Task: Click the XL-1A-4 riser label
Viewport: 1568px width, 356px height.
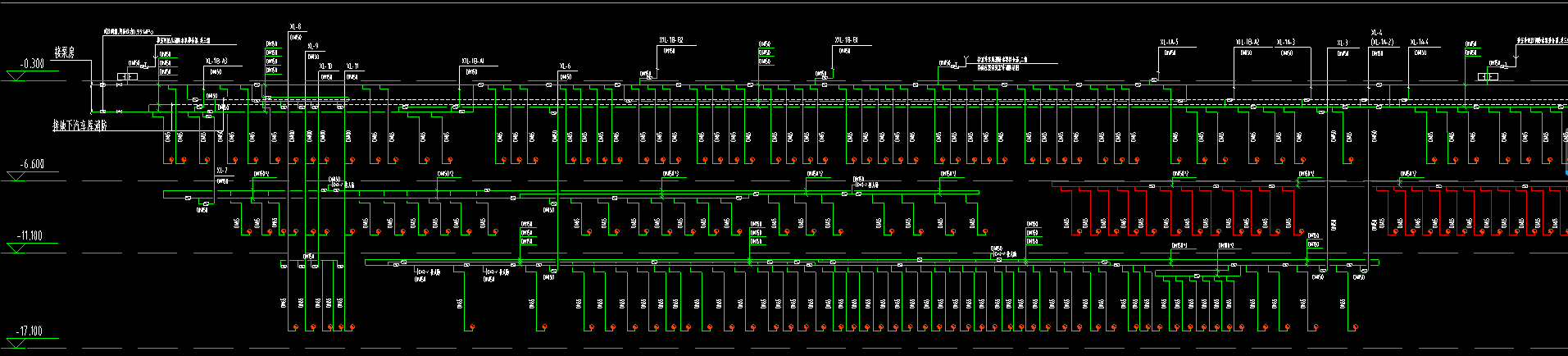Action: [x=1420, y=42]
